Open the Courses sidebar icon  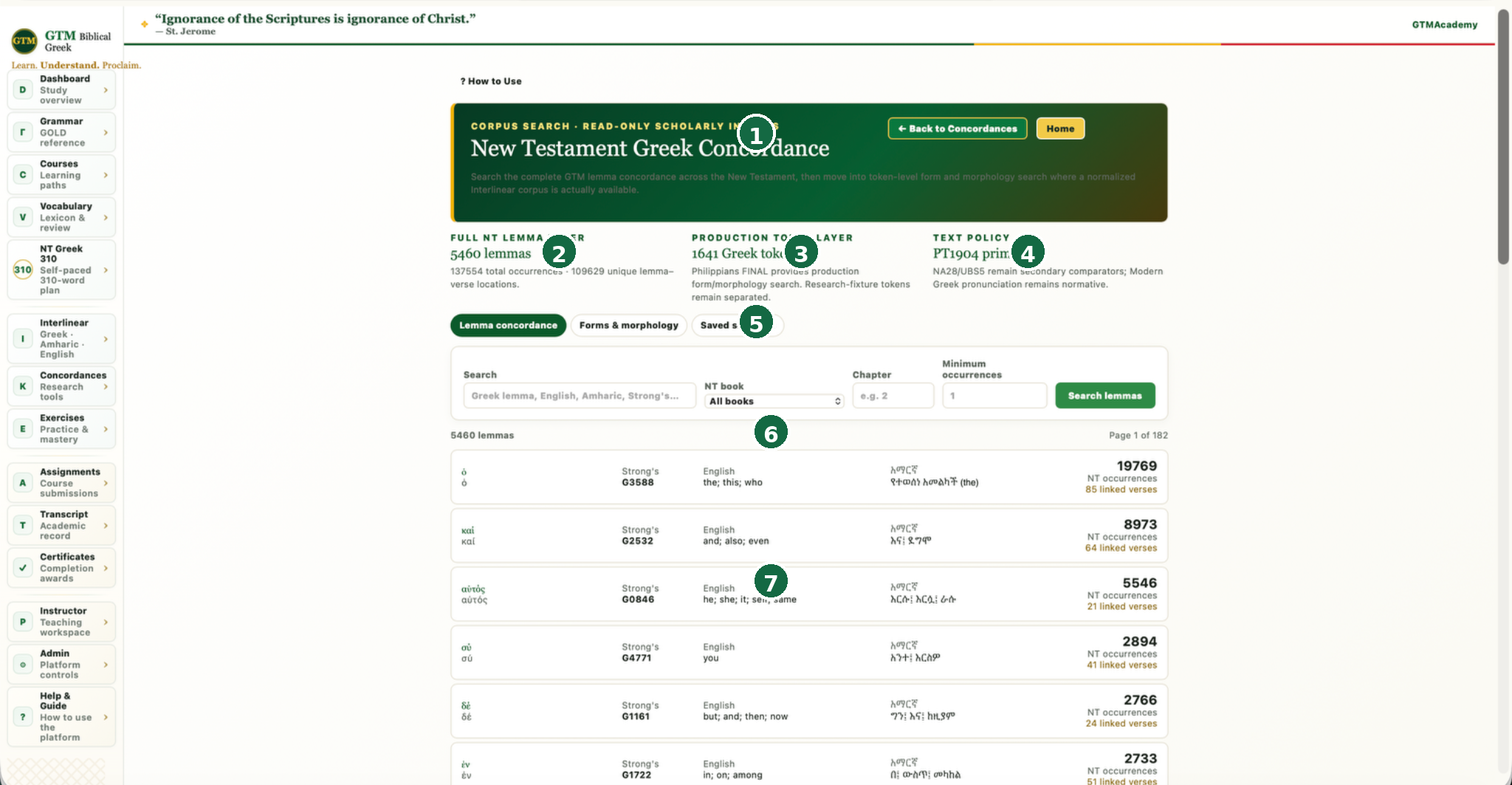click(x=23, y=175)
